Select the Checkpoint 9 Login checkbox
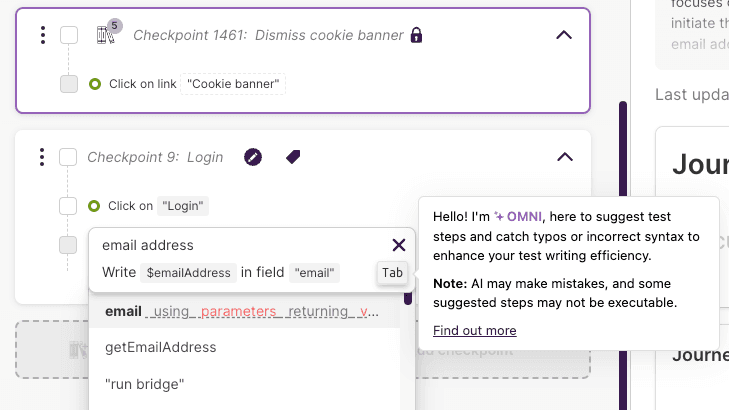729x410 pixels. 69,157
